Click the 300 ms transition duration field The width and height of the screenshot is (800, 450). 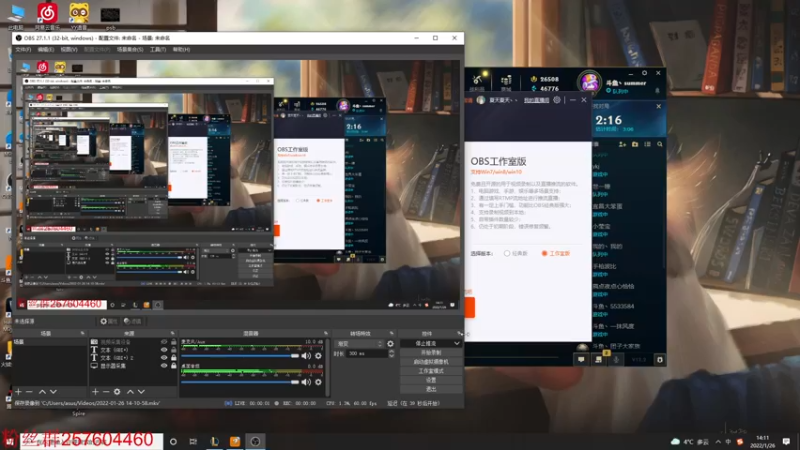tap(366, 354)
